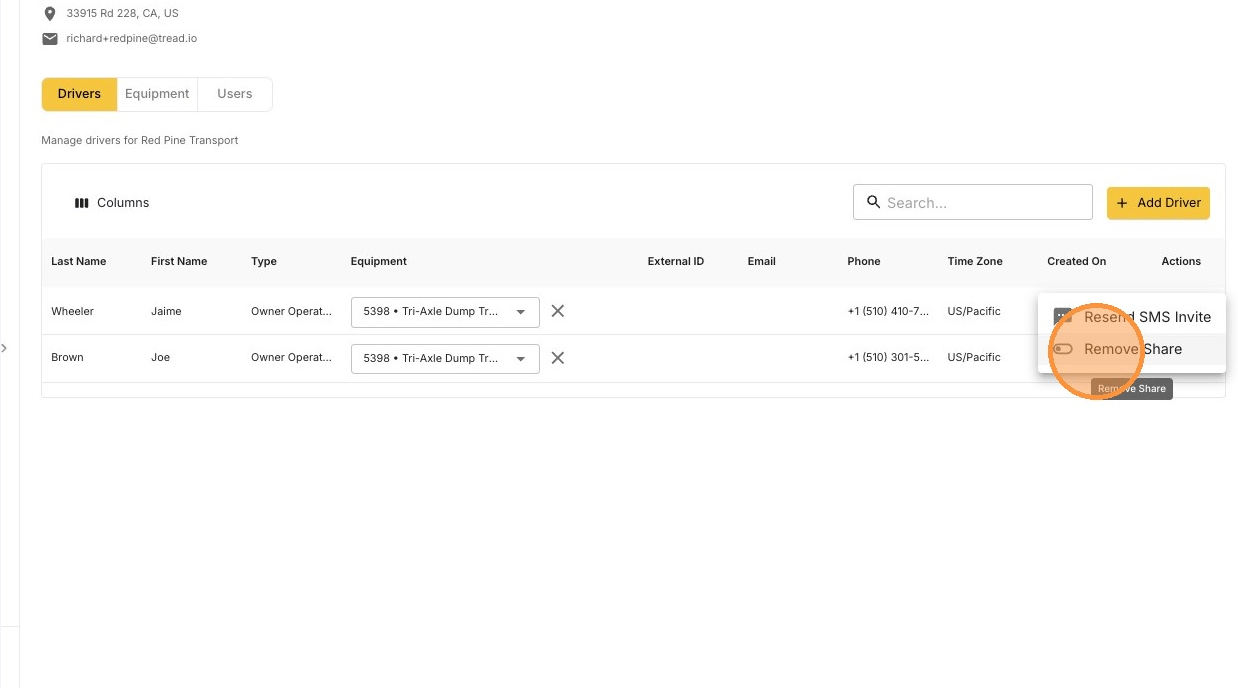
Task: Click the envelope icon beside the email
Action: pyautogui.click(x=50, y=39)
